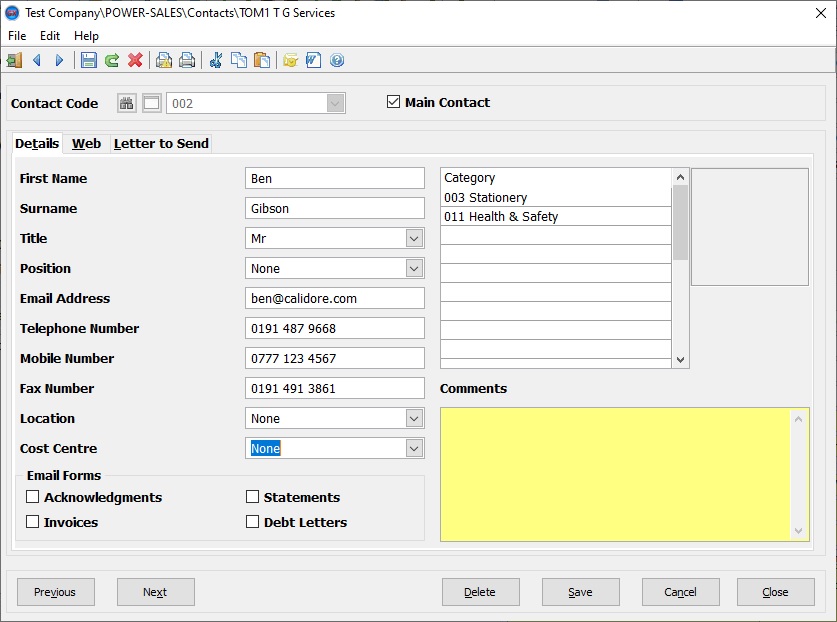Open the blue question mark help icon

pos(337,61)
